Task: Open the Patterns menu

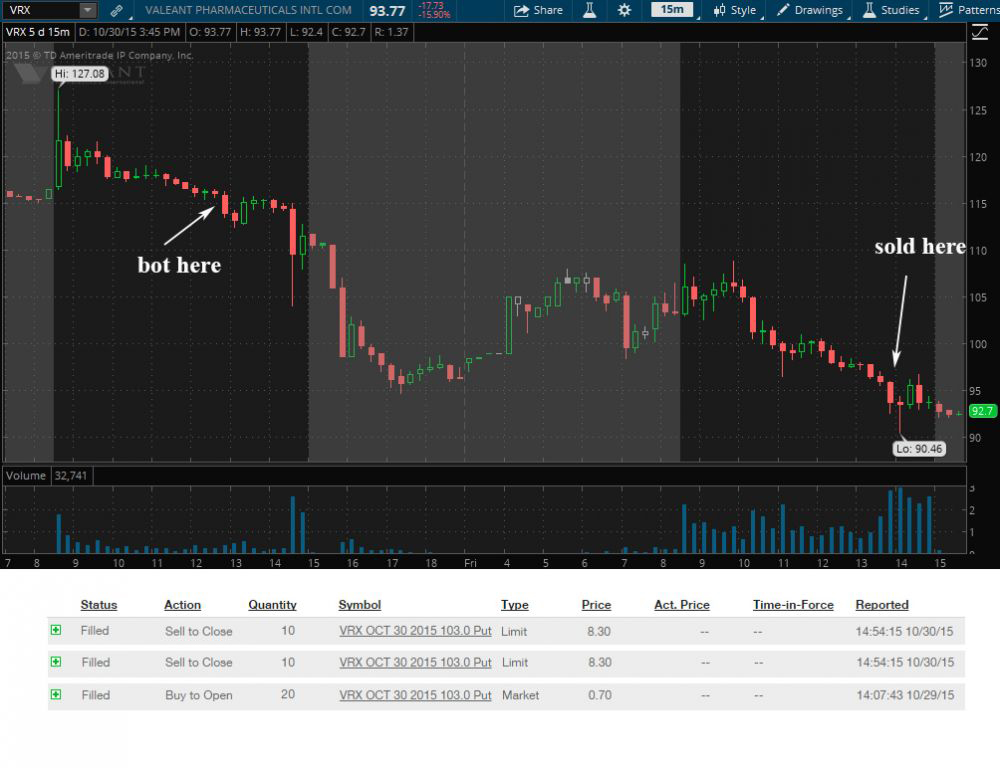Action: coord(966,10)
